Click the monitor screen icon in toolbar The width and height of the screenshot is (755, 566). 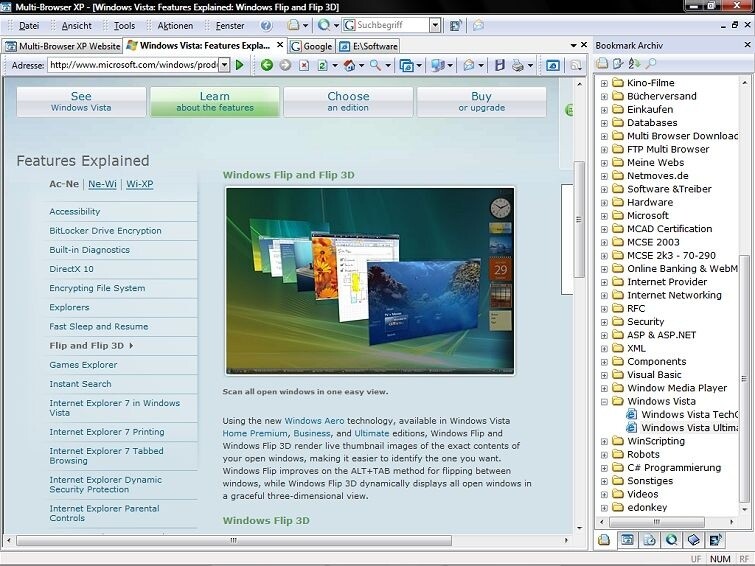[x=438, y=65]
